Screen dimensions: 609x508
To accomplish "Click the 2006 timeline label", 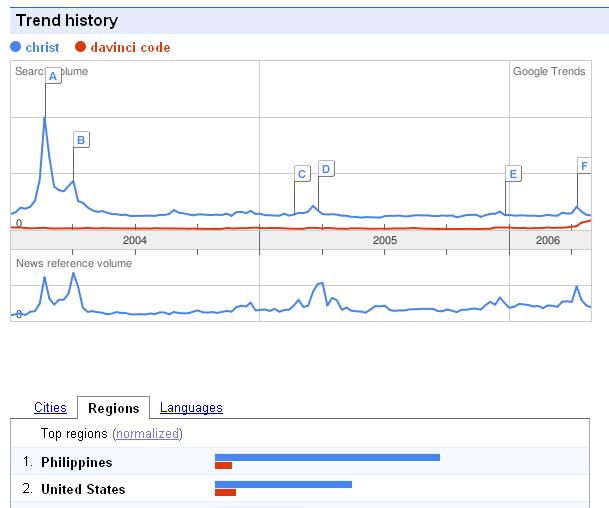I will tap(548, 240).
